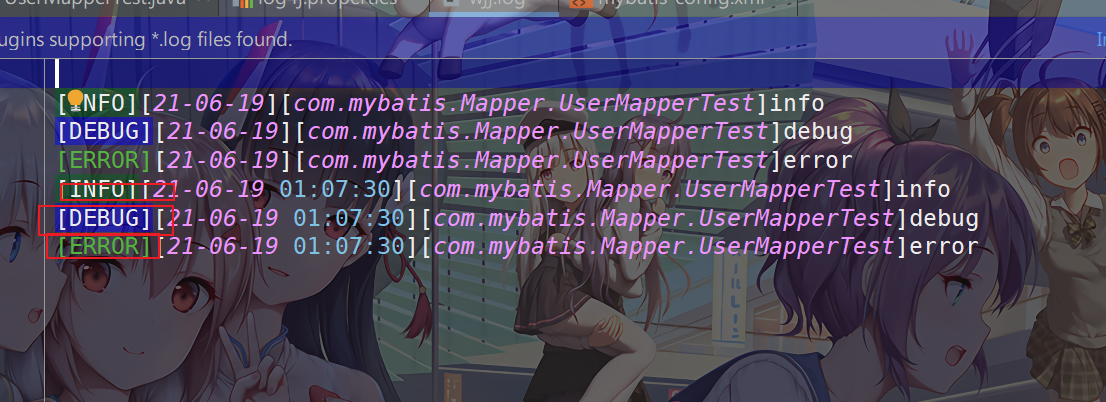The width and height of the screenshot is (1106, 402).
Task: Switch to the UserMapperTest.java tab
Action: [95, 2]
